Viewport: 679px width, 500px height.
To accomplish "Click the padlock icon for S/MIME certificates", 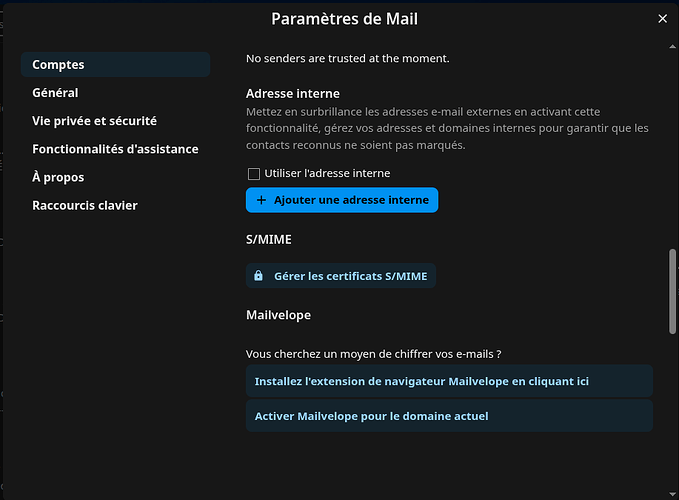I will click(x=259, y=276).
